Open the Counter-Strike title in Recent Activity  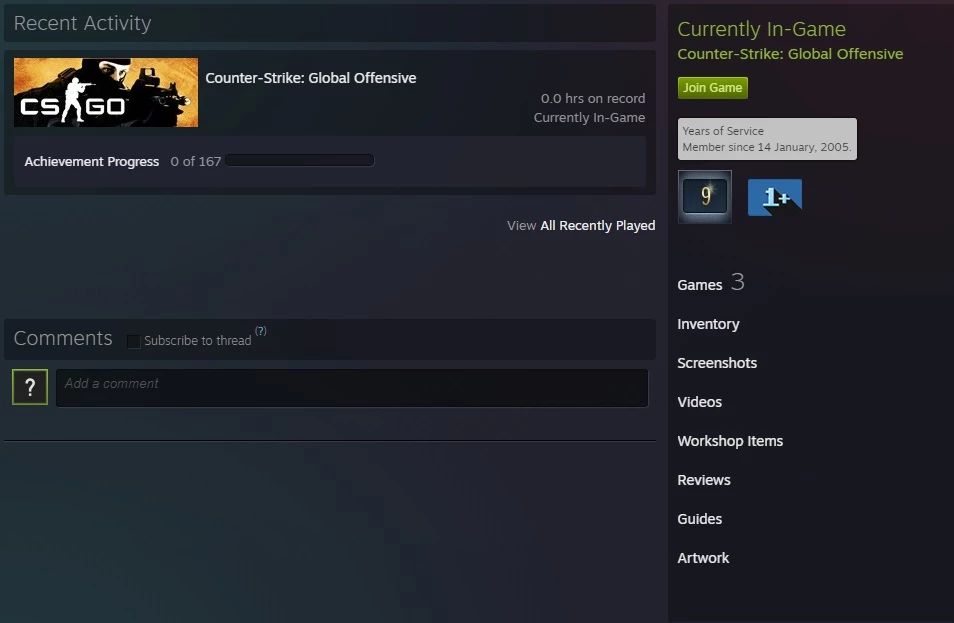[x=311, y=78]
